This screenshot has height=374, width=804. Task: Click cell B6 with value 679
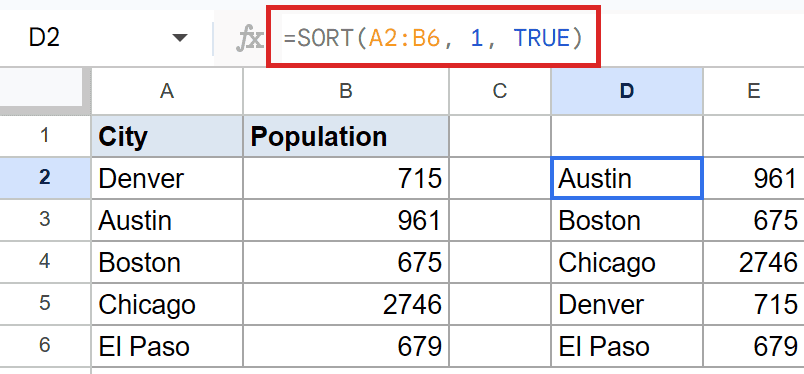[346, 346]
